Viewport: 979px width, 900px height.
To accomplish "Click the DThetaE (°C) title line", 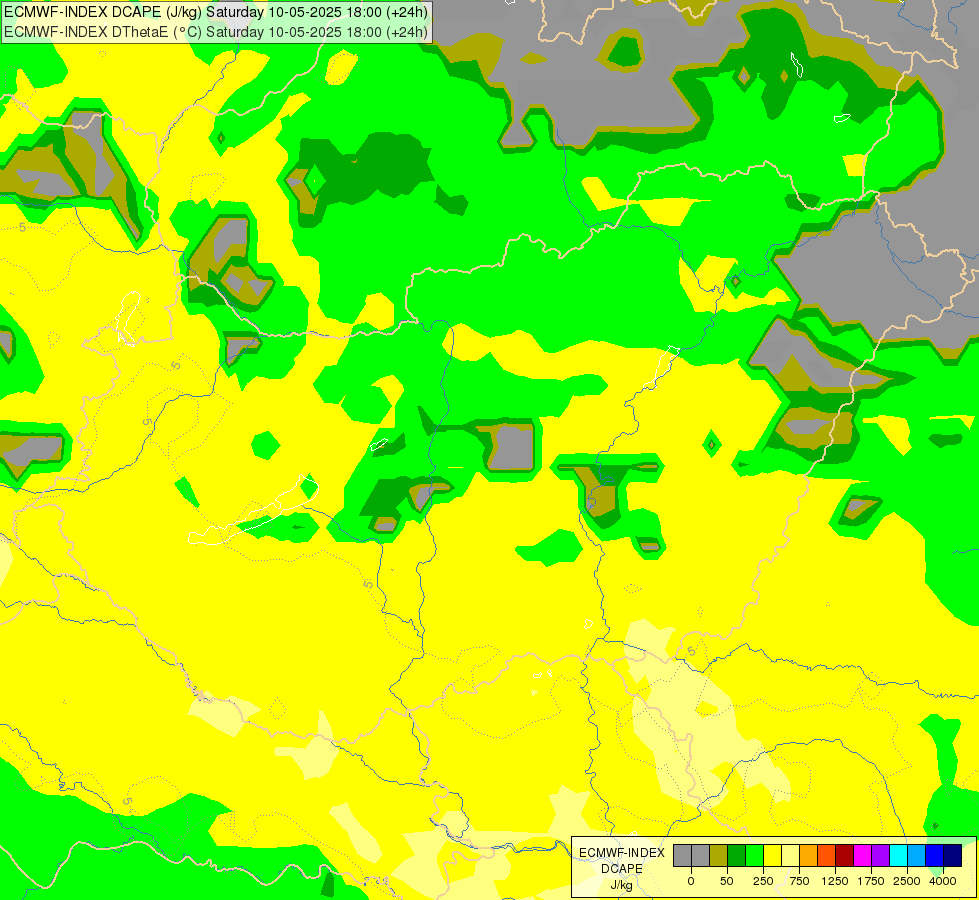I will pyautogui.click(x=216, y=32).
